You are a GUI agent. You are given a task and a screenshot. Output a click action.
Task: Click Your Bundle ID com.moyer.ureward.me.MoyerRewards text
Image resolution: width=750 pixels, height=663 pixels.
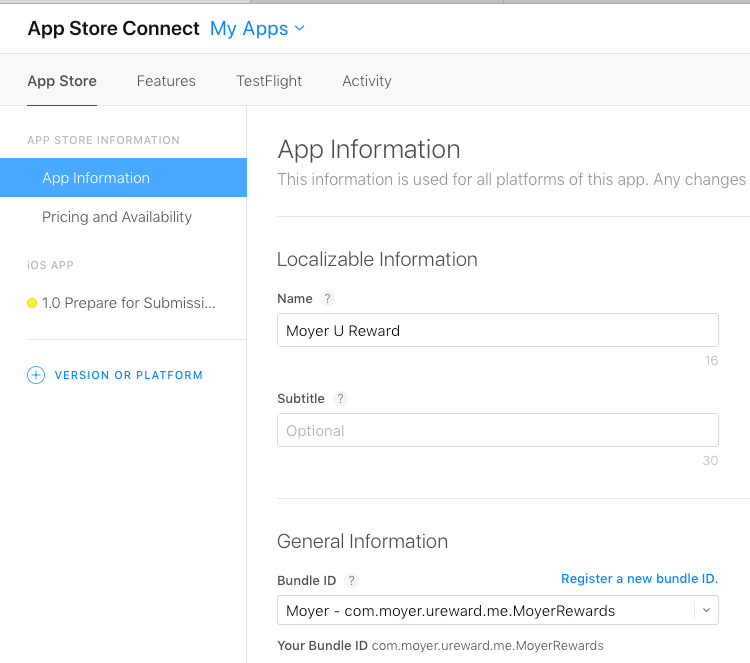(440, 645)
